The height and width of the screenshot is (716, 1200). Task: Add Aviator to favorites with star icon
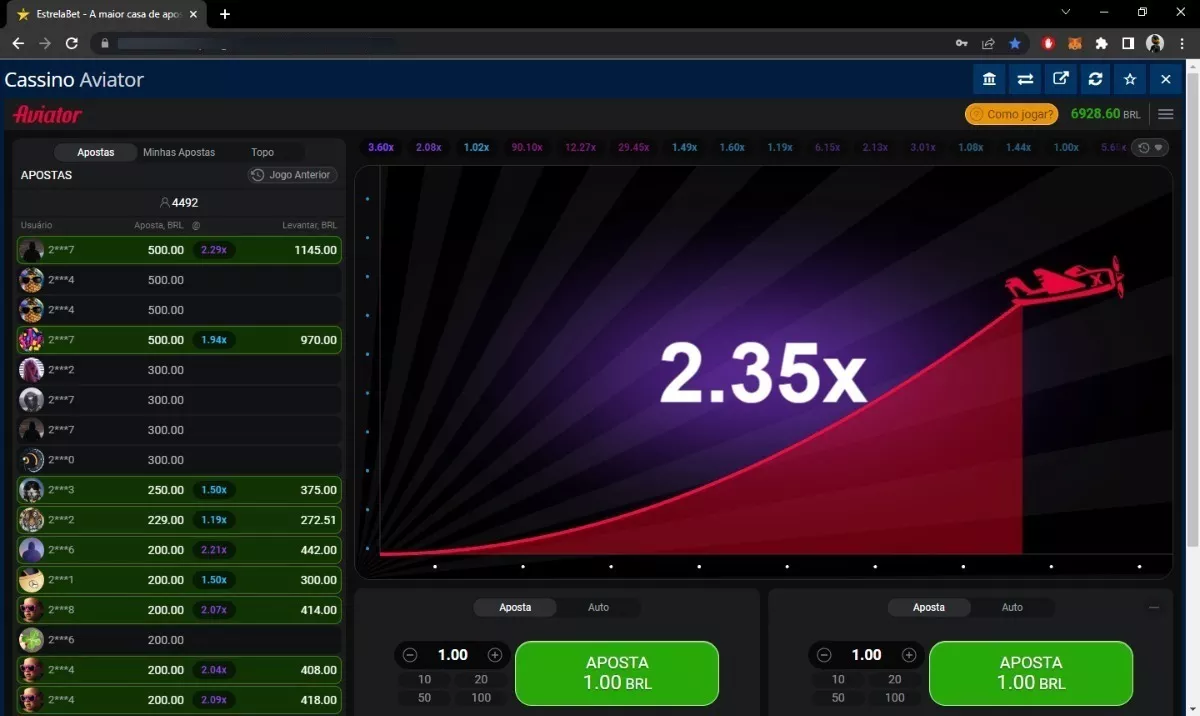[1130, 79]
